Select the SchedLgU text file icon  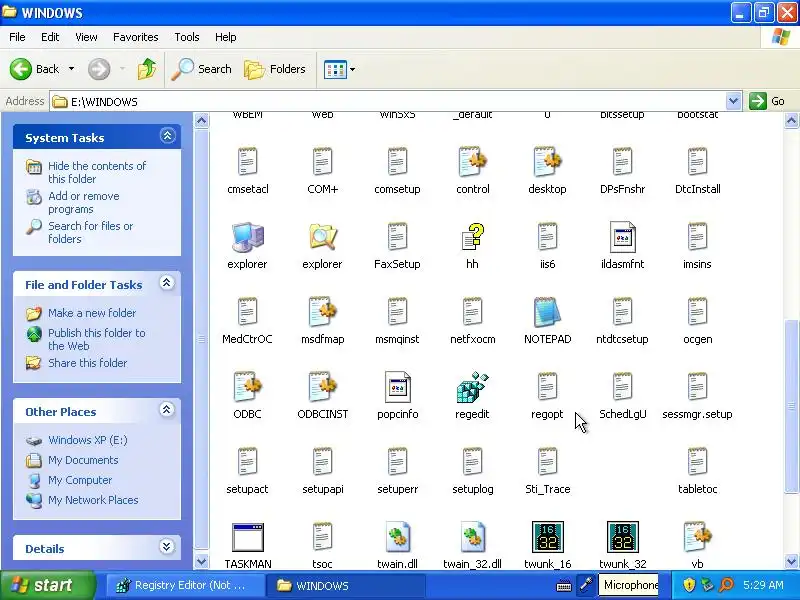(x=622, y=387)
